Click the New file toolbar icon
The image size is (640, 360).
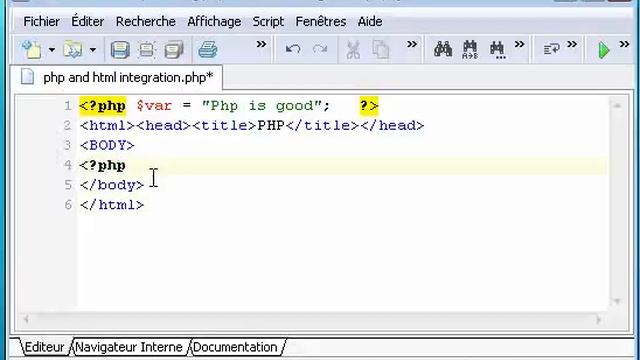tap(31, 50)
